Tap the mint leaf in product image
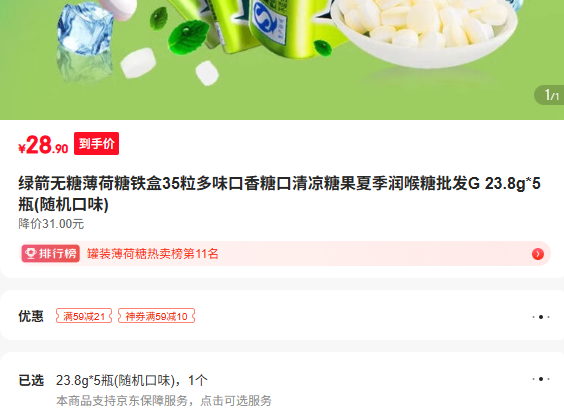 (188, 36)
